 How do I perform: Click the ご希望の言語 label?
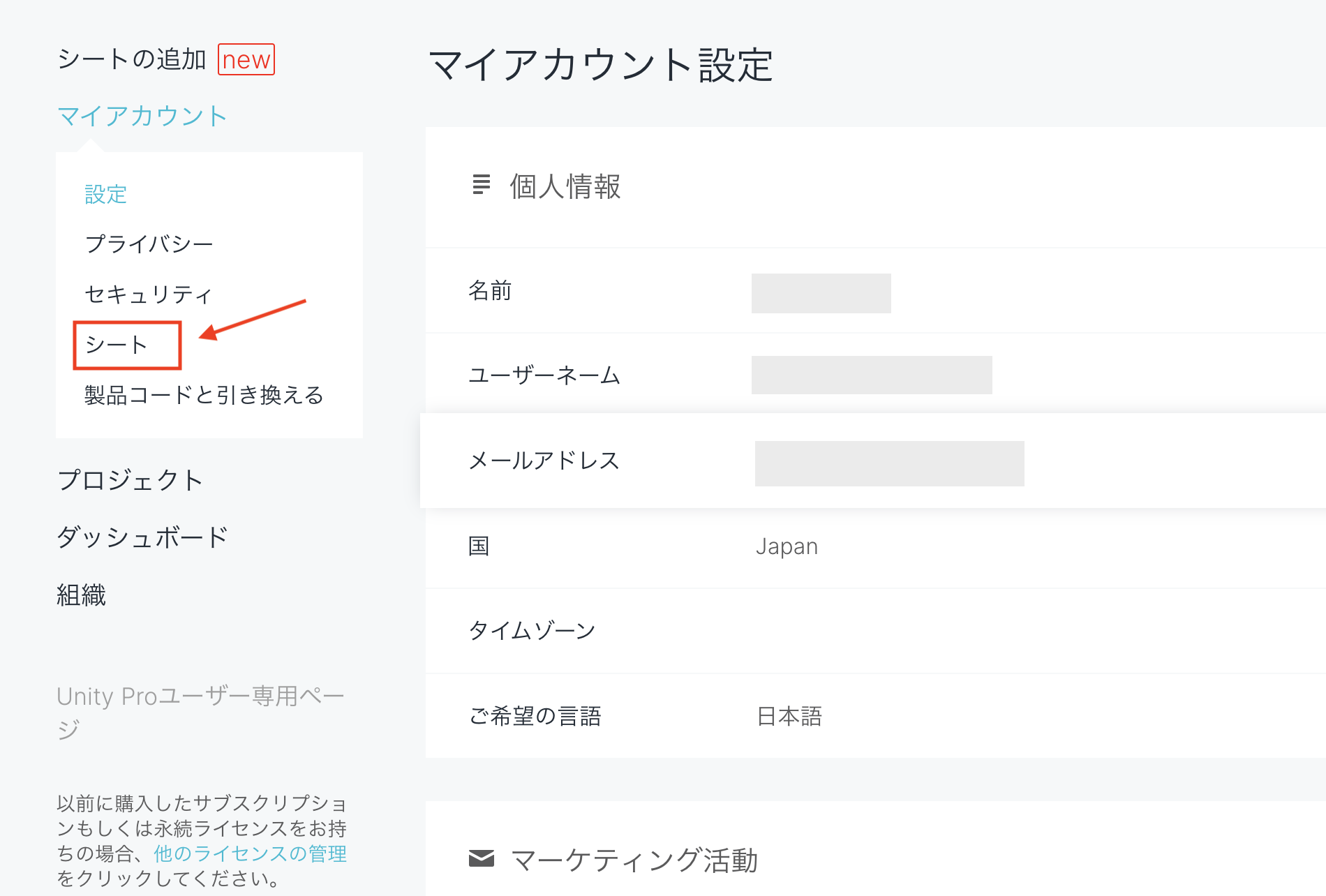tap(535, 716)
